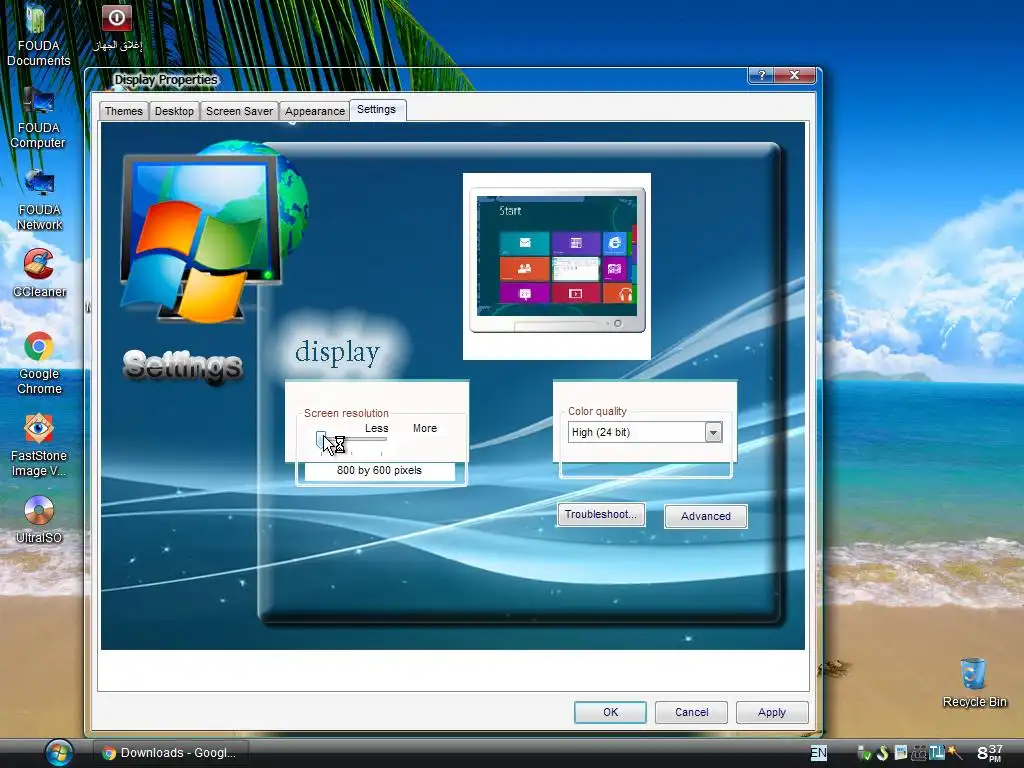Click the teal TT tray icon
The height and width of the screenshot is (768, 1024).
coord(936,752)
